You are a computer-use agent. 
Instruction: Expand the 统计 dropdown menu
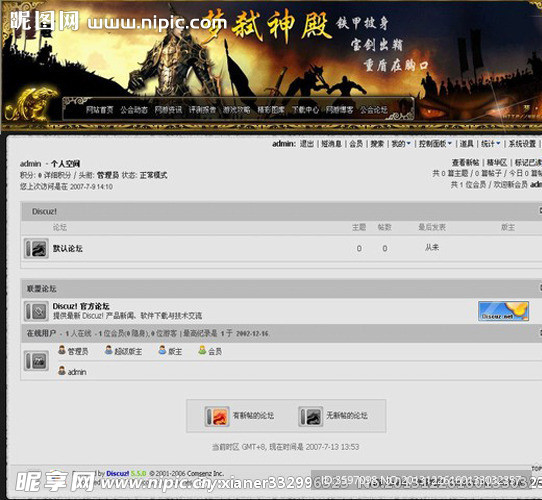click(490, 143)
